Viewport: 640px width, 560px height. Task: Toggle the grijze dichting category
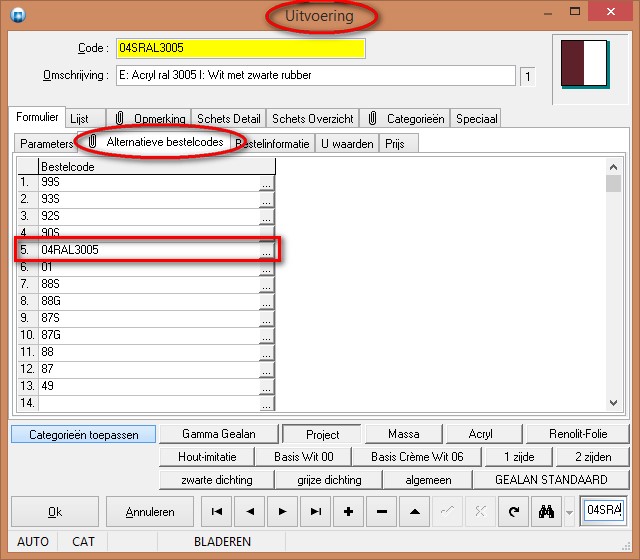[x=329, y=480]
